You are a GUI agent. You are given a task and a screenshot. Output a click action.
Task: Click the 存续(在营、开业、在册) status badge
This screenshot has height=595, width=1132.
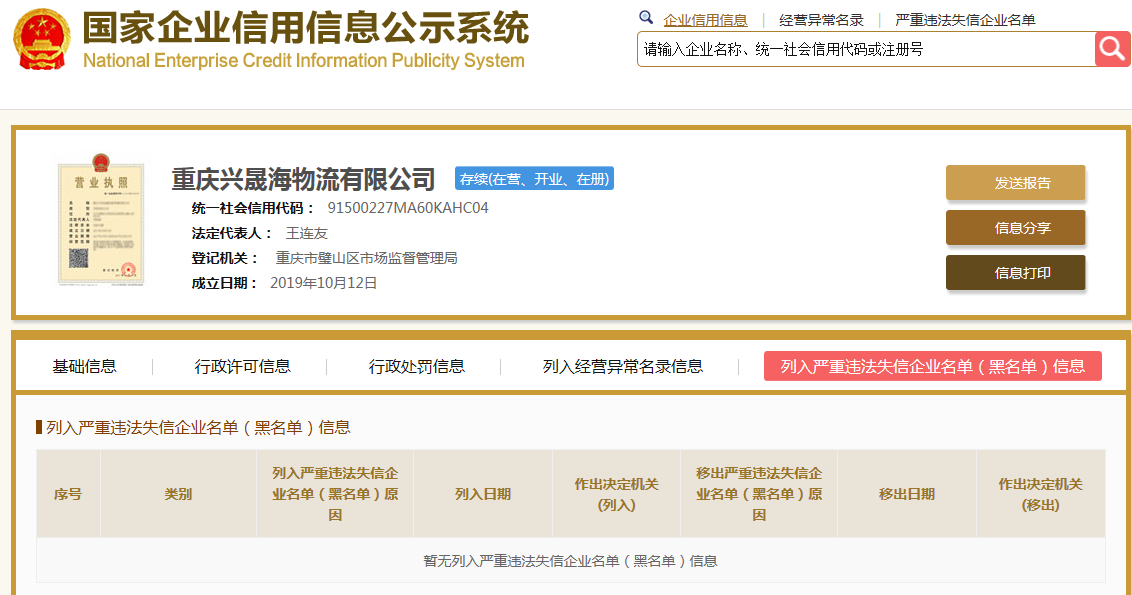tap(534, 178)
